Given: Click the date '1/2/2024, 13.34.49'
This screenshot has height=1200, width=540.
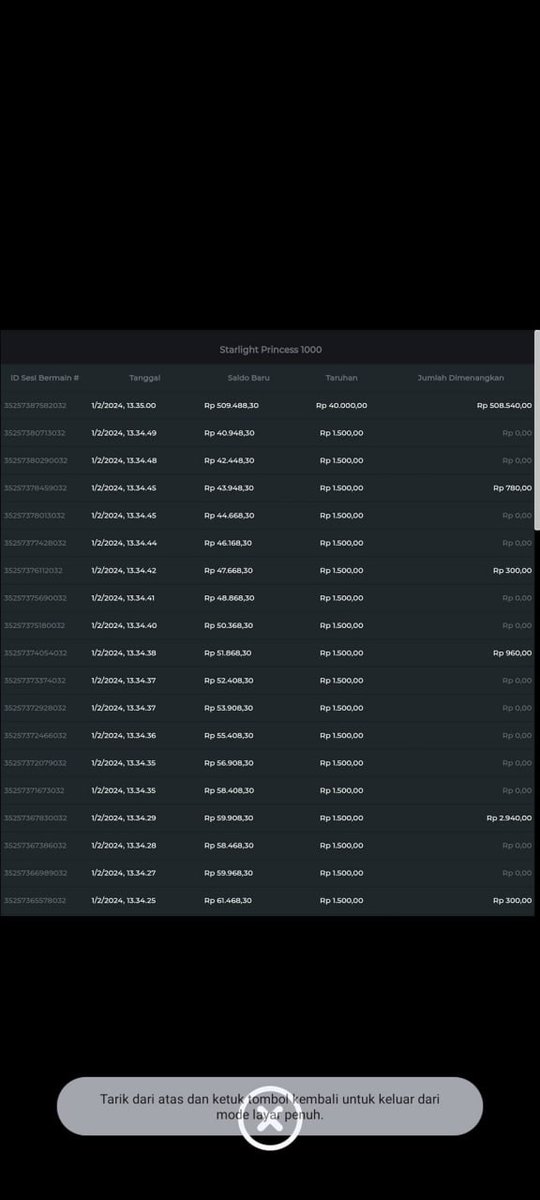Looking at the screenshot, I should coord(124,433).
